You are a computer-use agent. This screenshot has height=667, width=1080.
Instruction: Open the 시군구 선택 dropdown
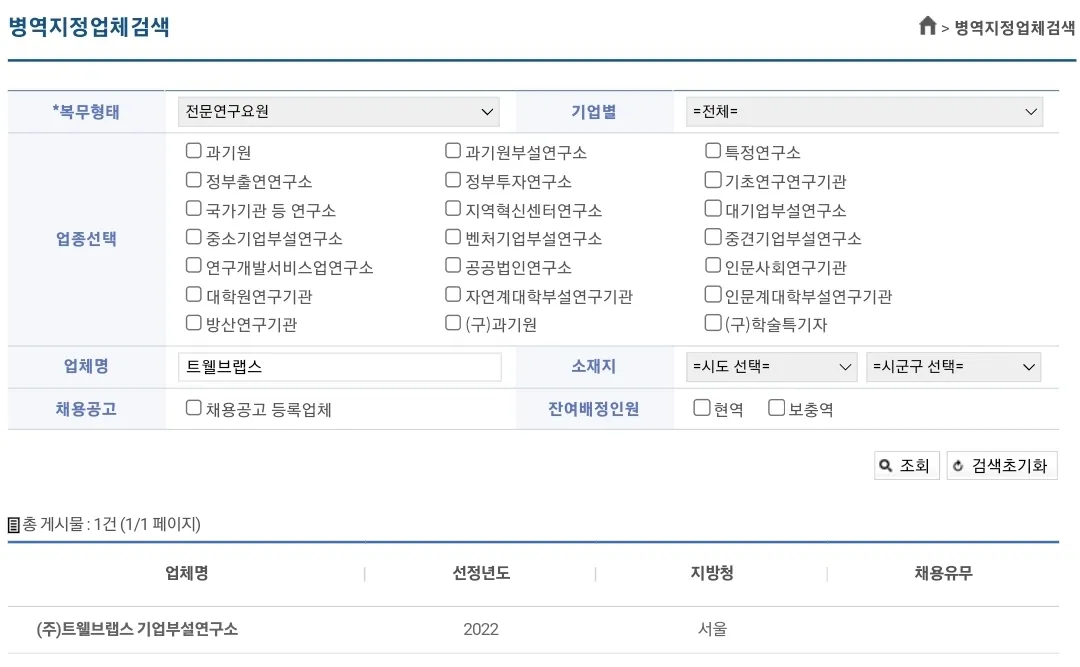953,367
